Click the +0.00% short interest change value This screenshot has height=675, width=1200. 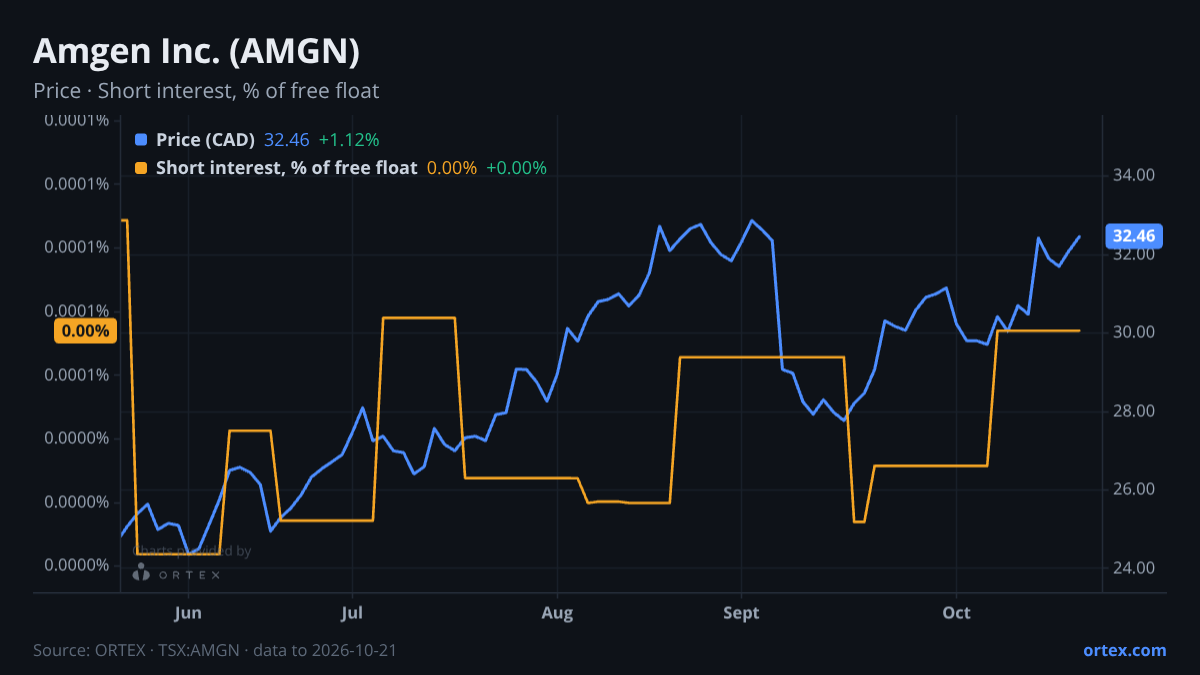[x=516, y=168]
